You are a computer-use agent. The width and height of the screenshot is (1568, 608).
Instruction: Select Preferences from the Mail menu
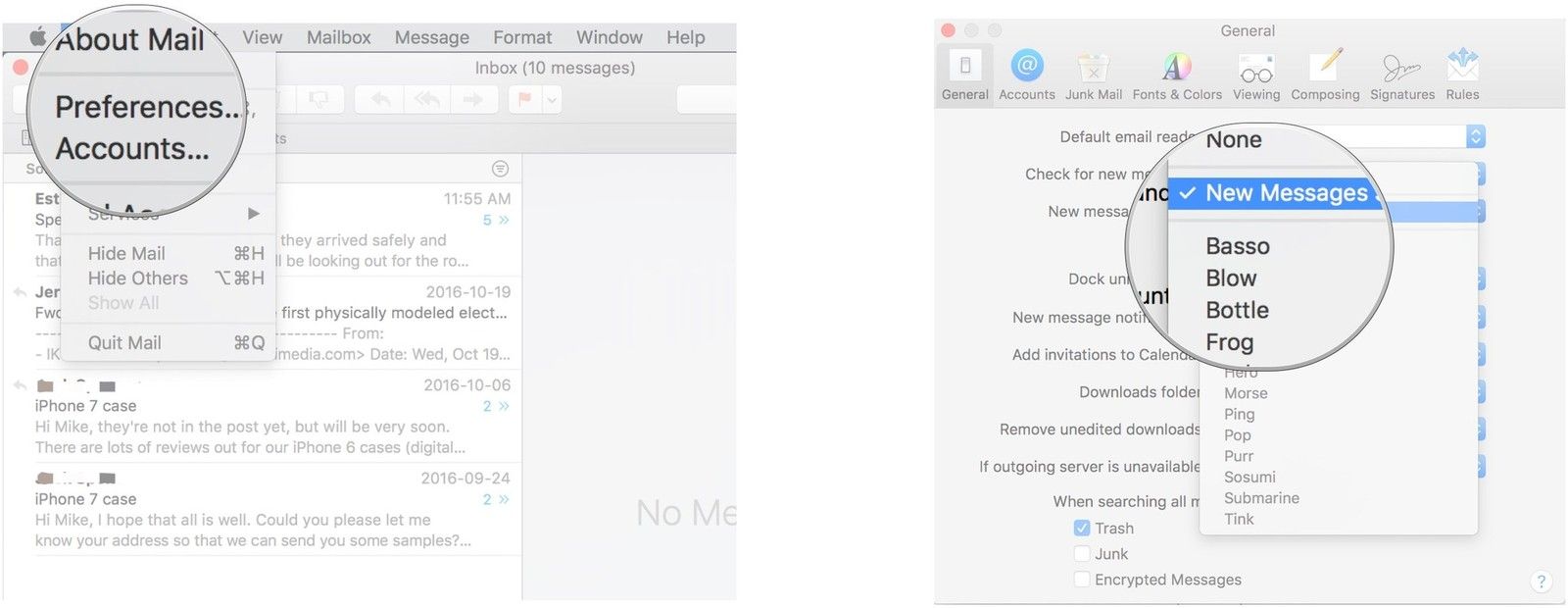tap(147, 106)
